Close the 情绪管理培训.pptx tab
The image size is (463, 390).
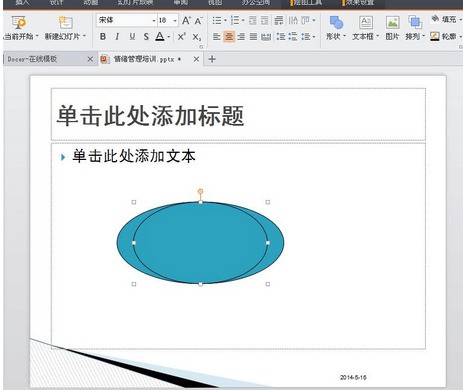pyautogui.click(x=196, y=59)
